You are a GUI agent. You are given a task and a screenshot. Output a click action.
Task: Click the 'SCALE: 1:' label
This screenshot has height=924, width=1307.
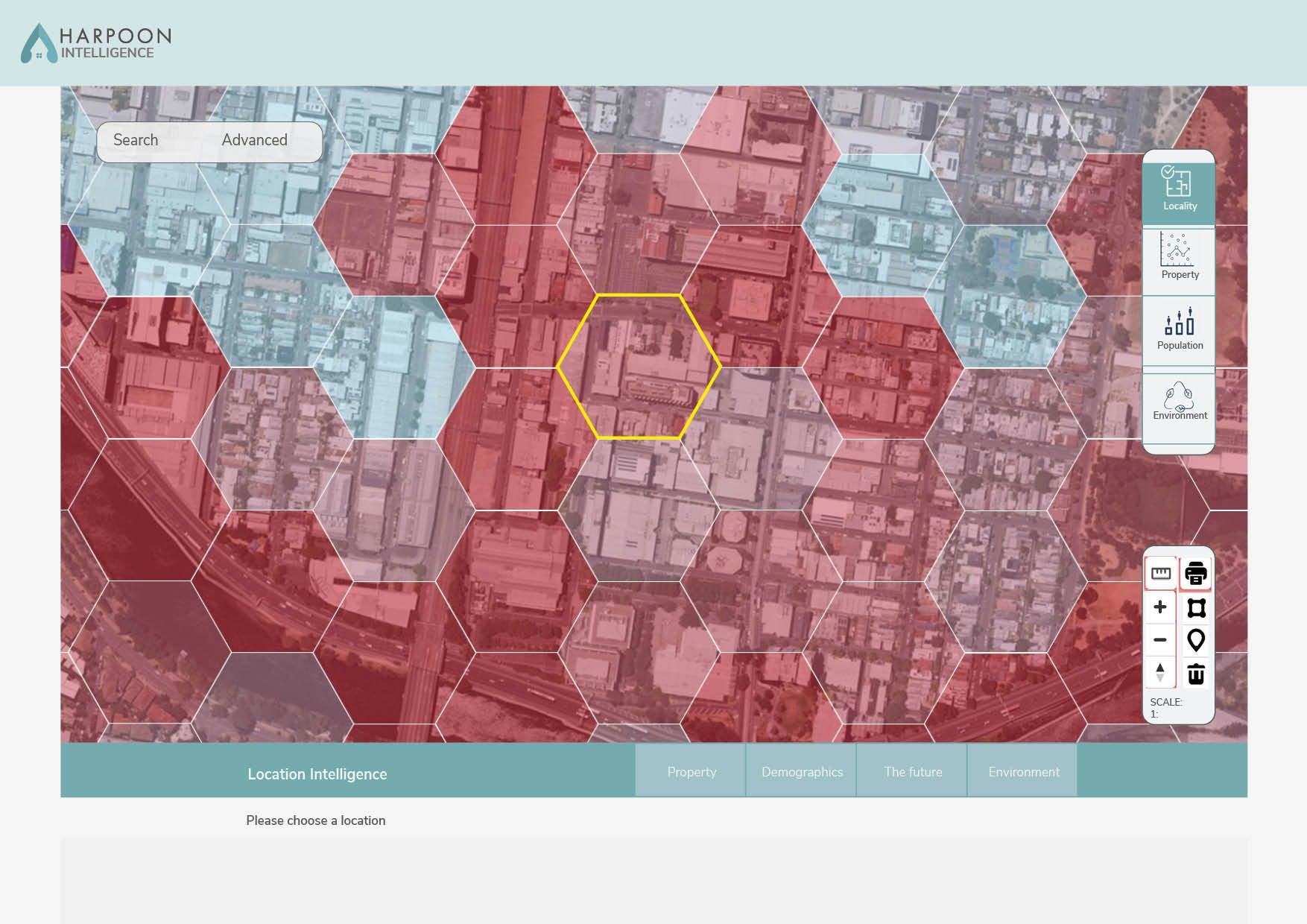coord(1166,708)
